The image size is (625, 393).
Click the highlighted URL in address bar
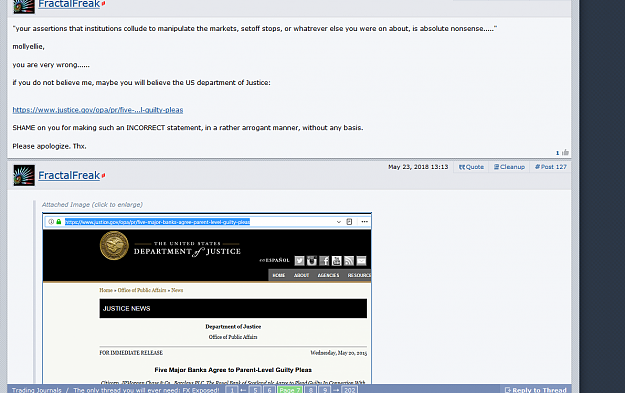coord(157,222)
